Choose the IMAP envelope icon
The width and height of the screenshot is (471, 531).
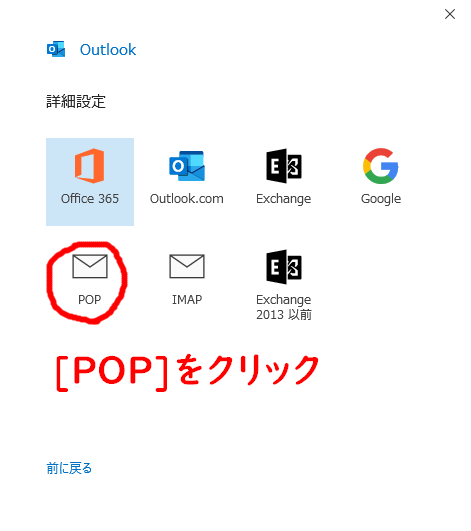pyautogui.click(x=187, y=266)
